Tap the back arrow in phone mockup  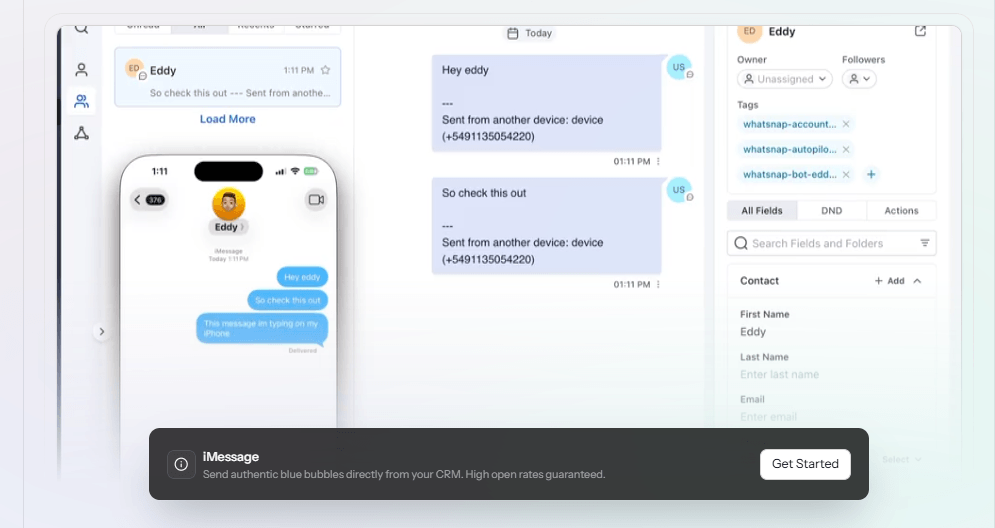click(137, 200)
